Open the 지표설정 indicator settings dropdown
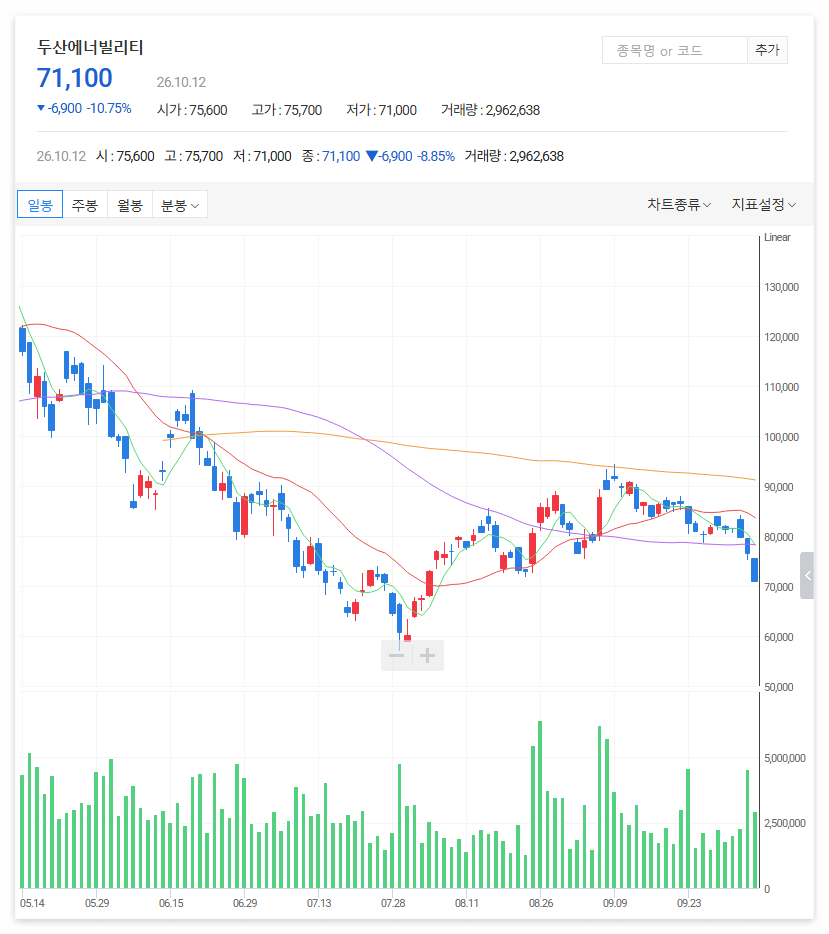This screenshot has height=934, width=829. pos(763,204)
